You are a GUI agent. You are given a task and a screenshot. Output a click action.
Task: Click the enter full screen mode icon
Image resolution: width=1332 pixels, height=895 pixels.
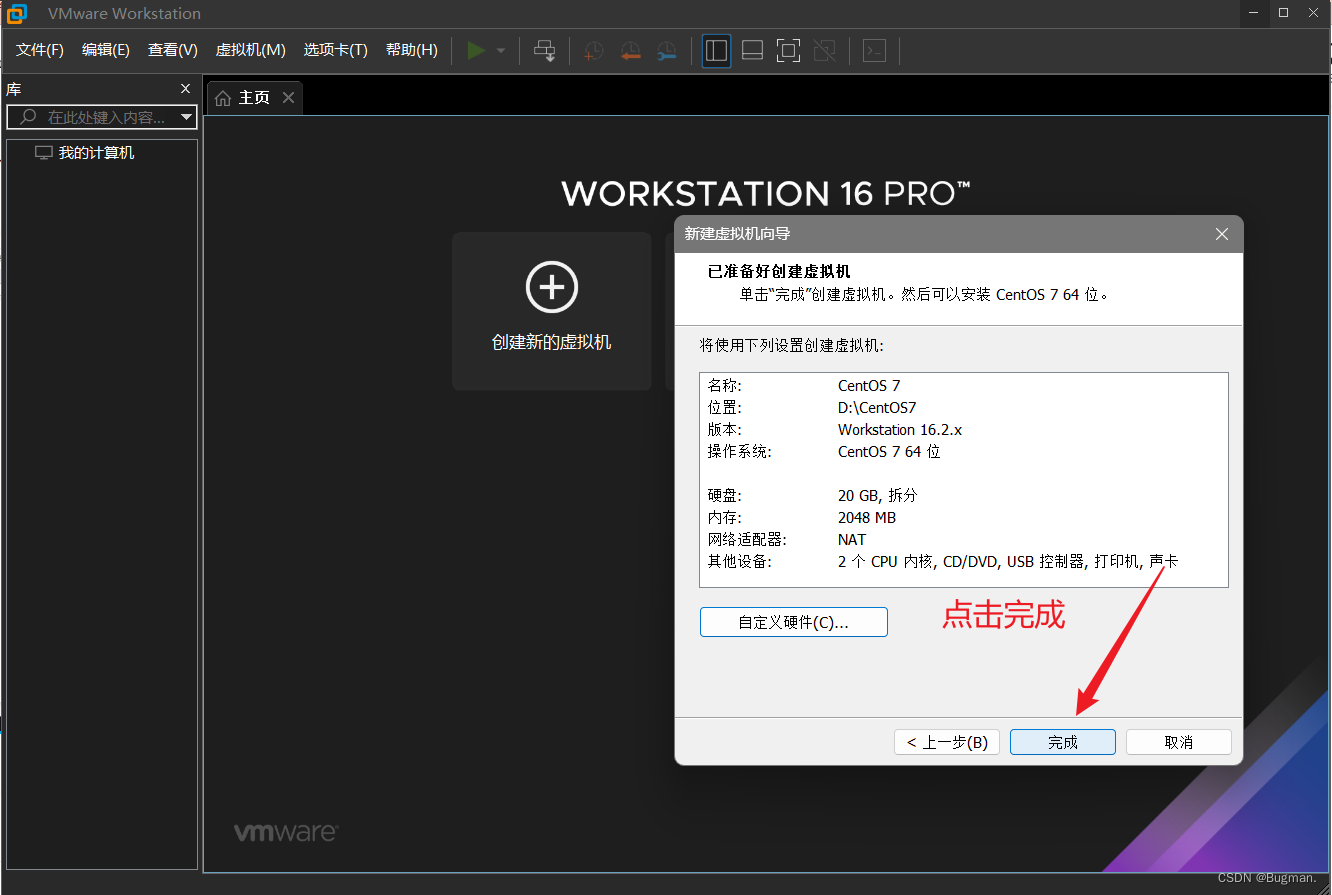[x=788, y=50]
